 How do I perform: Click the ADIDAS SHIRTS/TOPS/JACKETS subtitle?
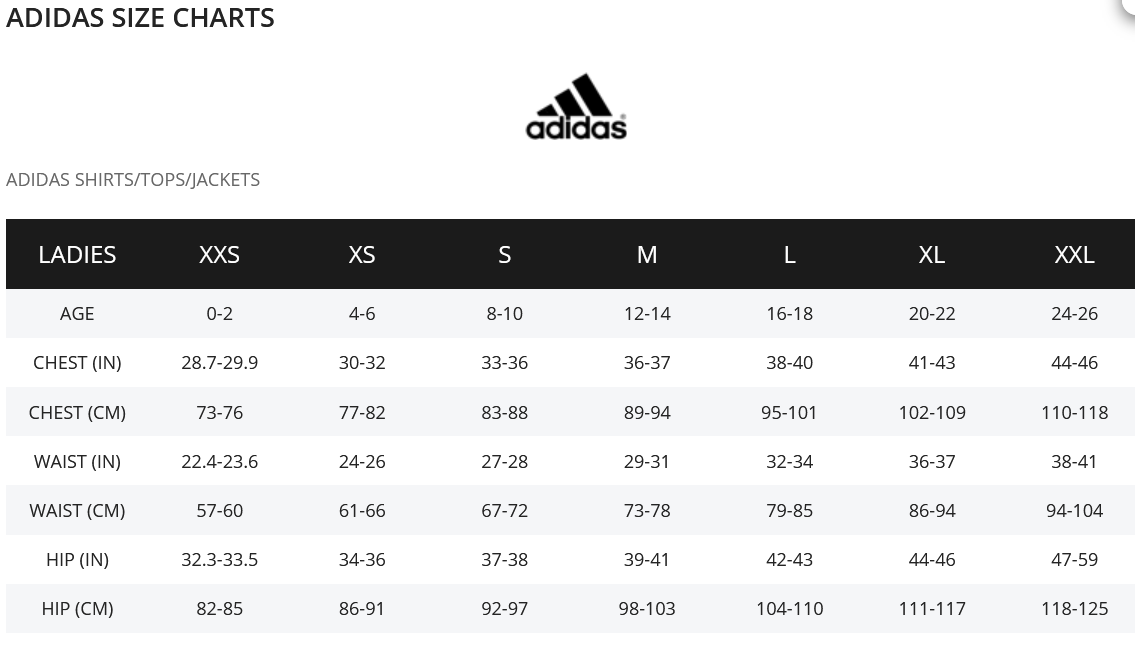133,180
